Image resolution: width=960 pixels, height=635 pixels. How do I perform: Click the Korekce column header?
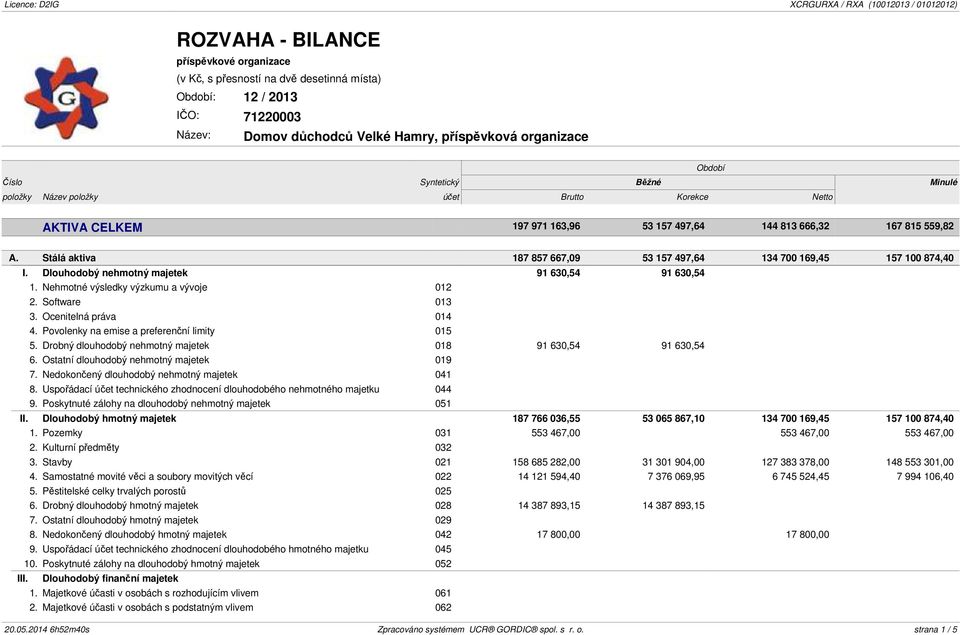point(692,197)
